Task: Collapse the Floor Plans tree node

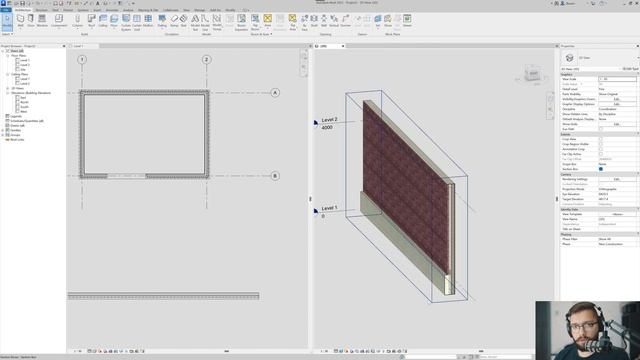Action: tap(8, 56)
